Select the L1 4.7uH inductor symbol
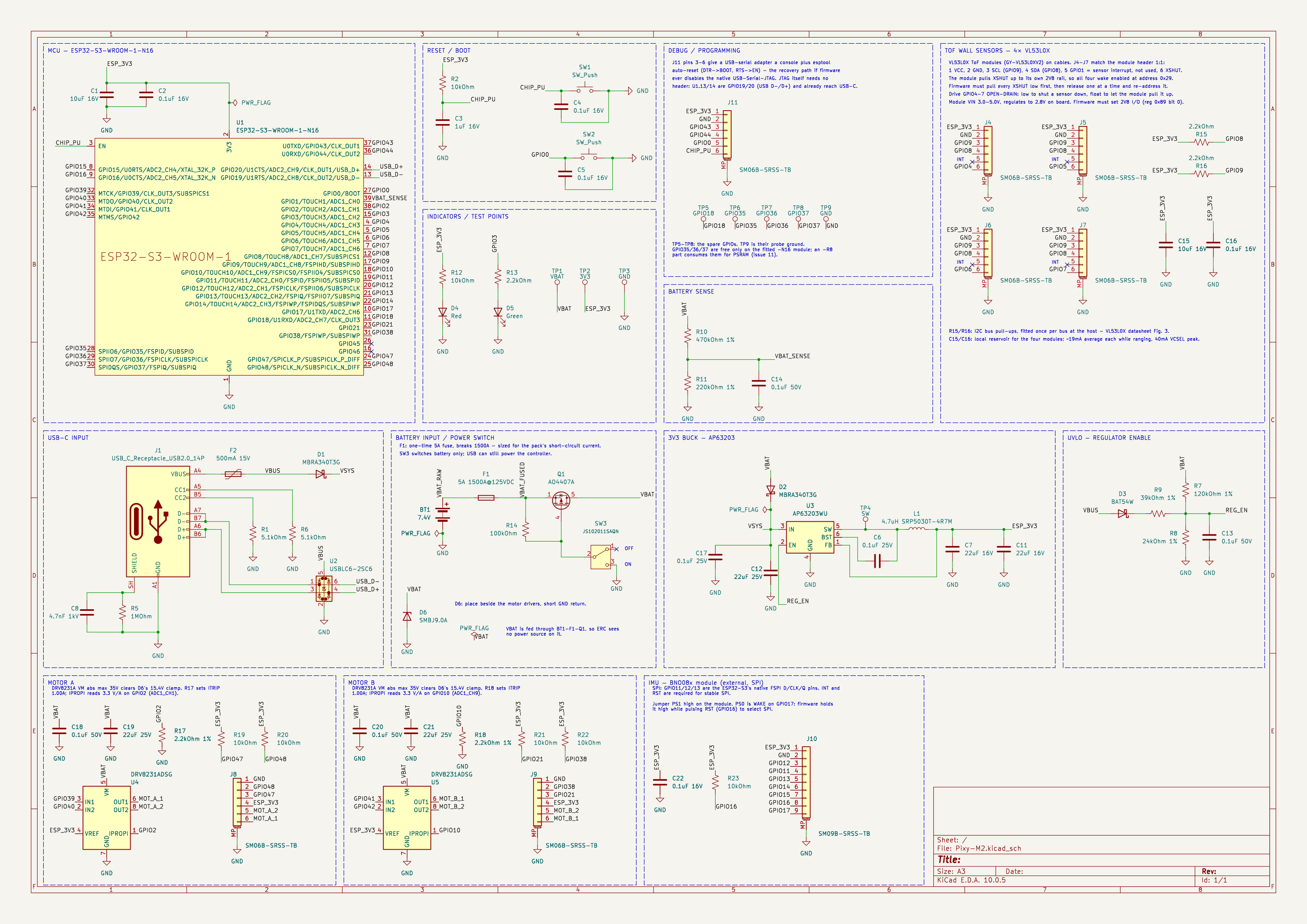Viewport: 1307px width, 924px height. click(917, 529)
